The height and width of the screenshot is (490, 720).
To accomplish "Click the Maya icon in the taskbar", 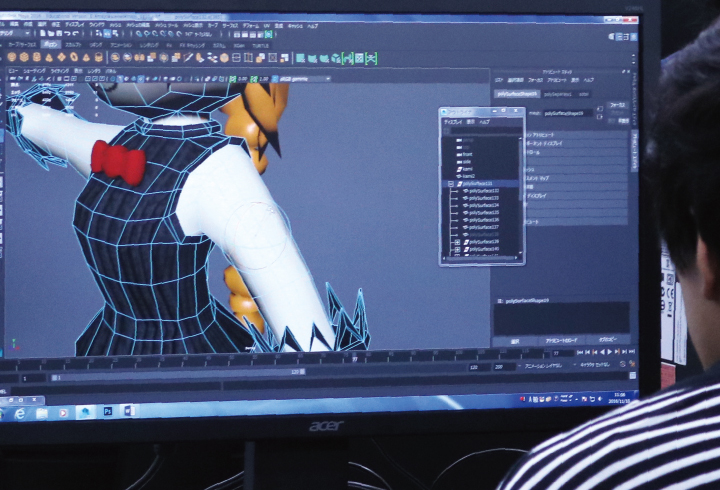I will coord(85,412).
